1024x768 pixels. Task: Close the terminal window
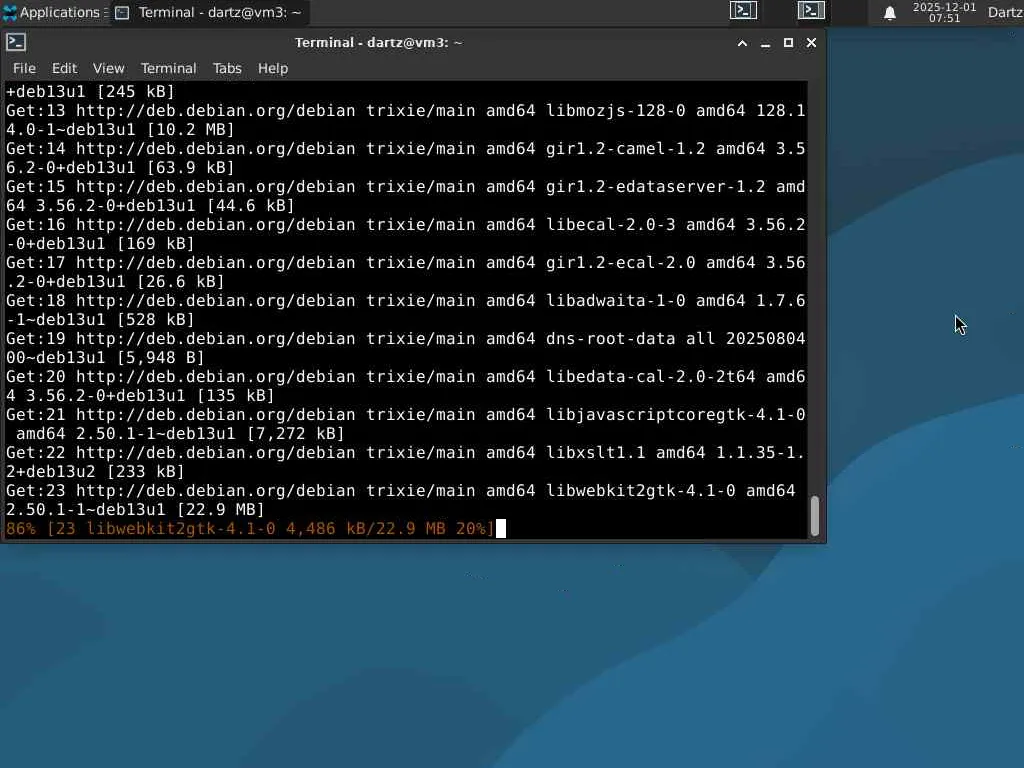pyautogui.click(x=811, y=42)
